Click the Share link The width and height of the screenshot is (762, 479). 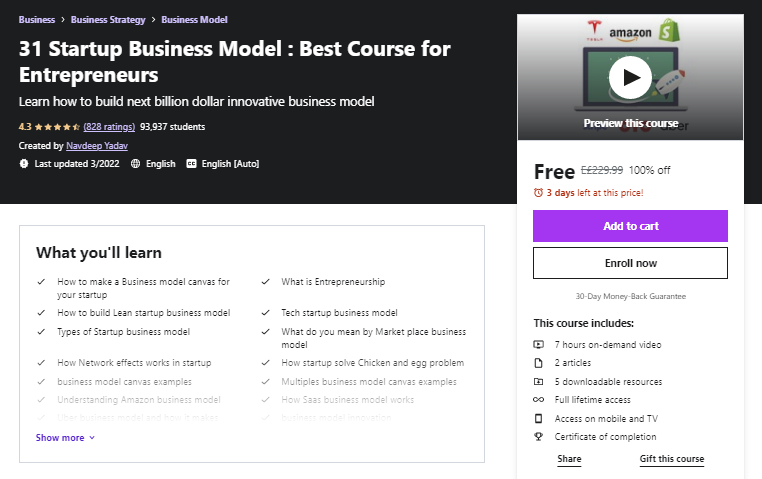(x=569, y=459)
